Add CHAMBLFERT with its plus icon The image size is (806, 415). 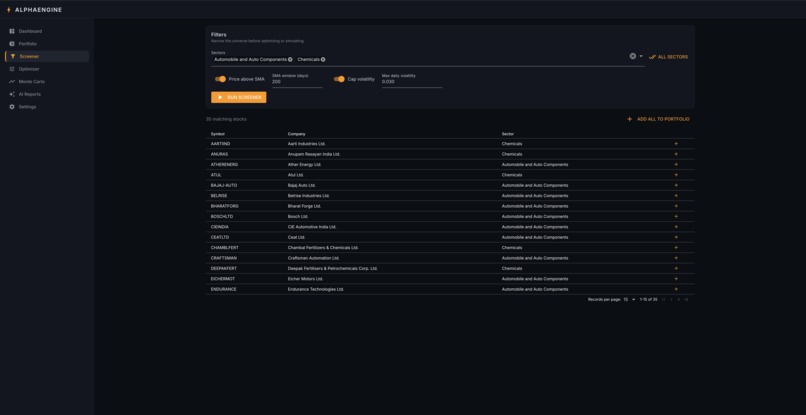coord(676,248)
